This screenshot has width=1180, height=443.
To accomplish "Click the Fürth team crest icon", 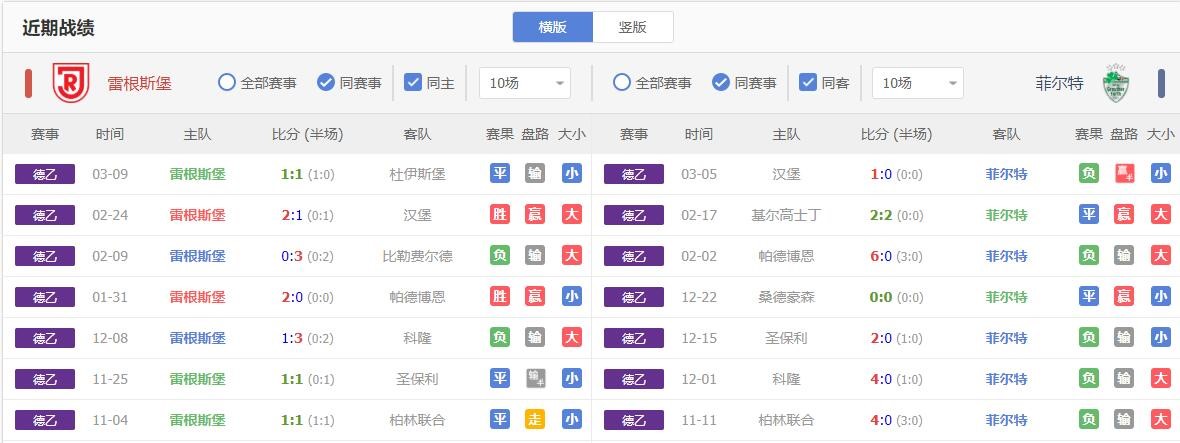I will coord(1115,83).
